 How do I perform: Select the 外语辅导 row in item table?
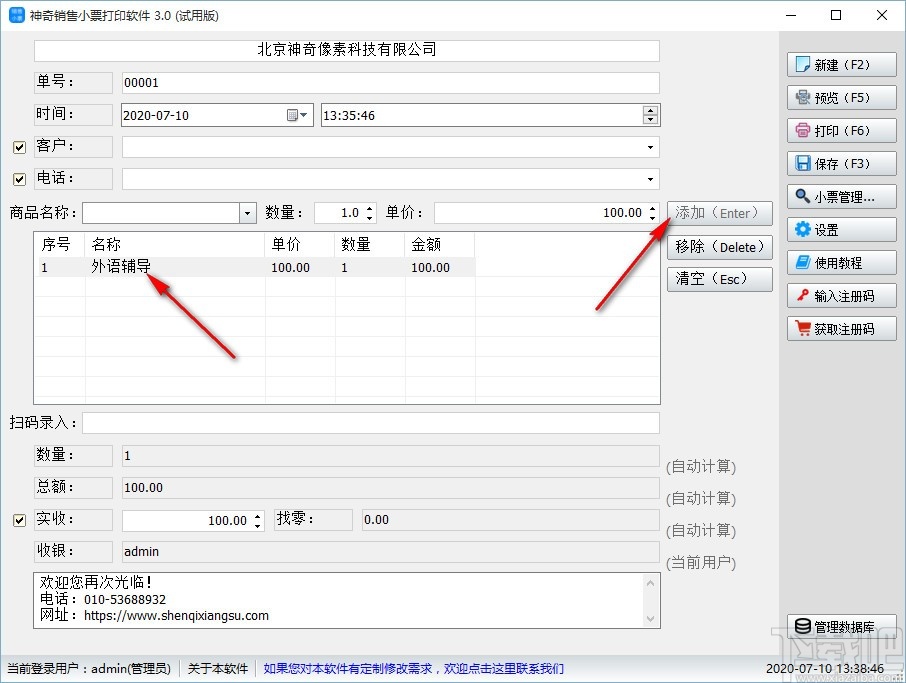click(x=254, y=267)
